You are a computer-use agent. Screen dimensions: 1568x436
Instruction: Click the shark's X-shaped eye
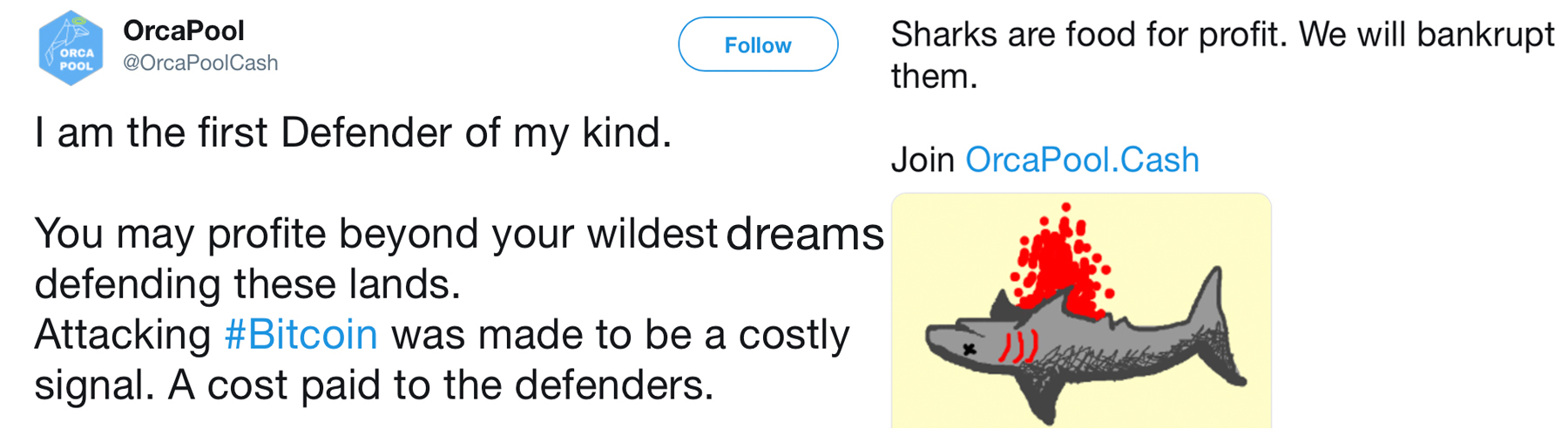pyautogui.click(x=969, y=350)
